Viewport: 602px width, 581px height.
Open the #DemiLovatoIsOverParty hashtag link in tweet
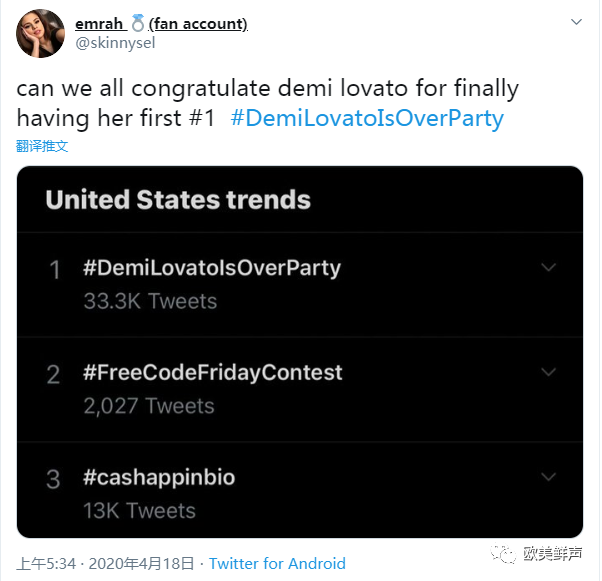pyautogui.click(x=366, y=118)
